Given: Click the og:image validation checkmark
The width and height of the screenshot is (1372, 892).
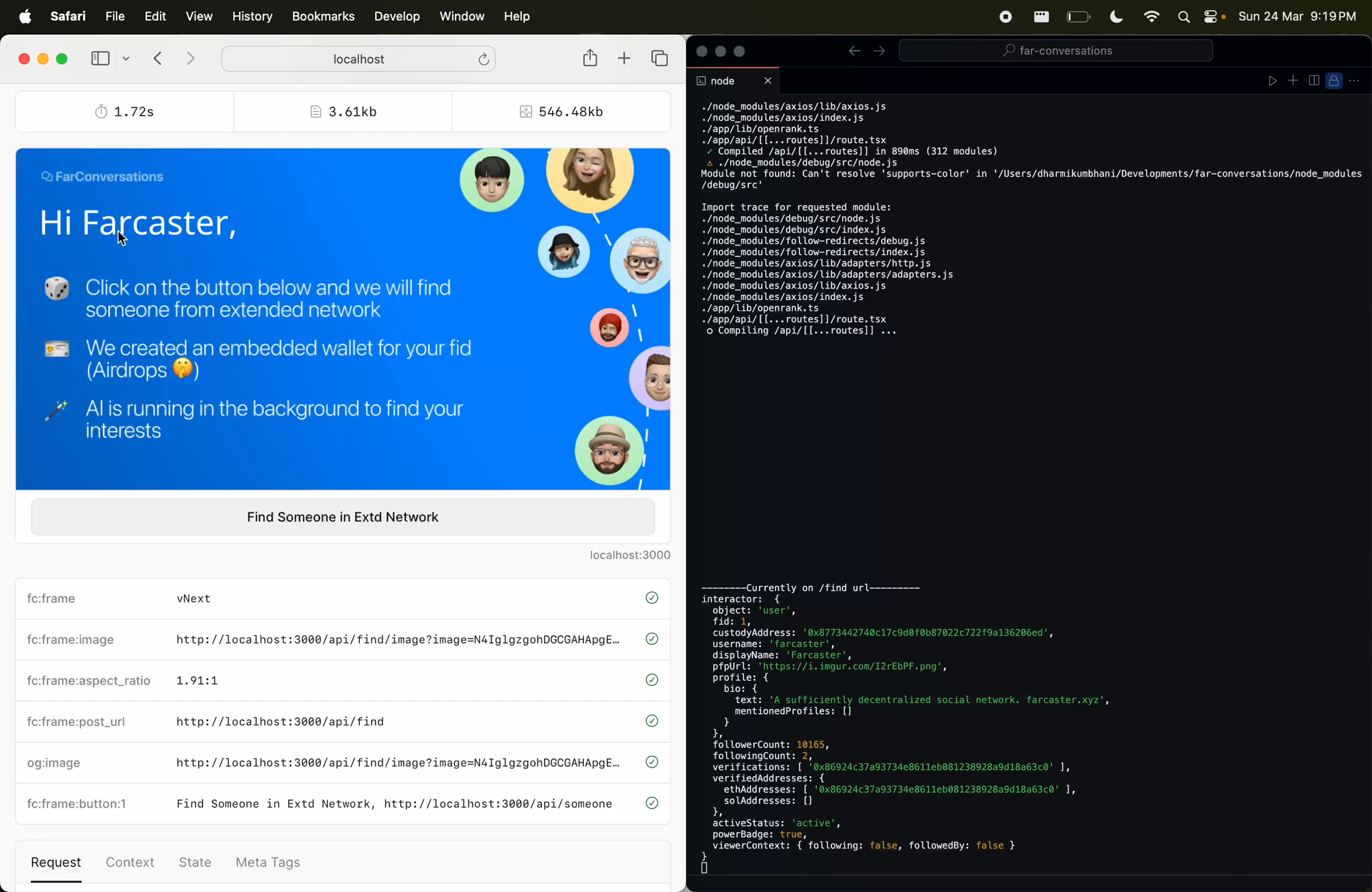Looking at the screenshot, I should click(x=652, y=762).
